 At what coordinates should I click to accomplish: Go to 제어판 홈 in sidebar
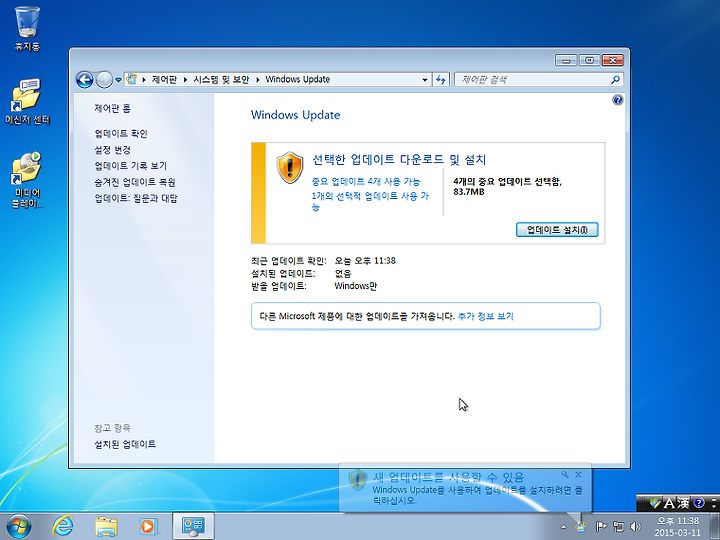pyautogui.click(x=112, y=108)
